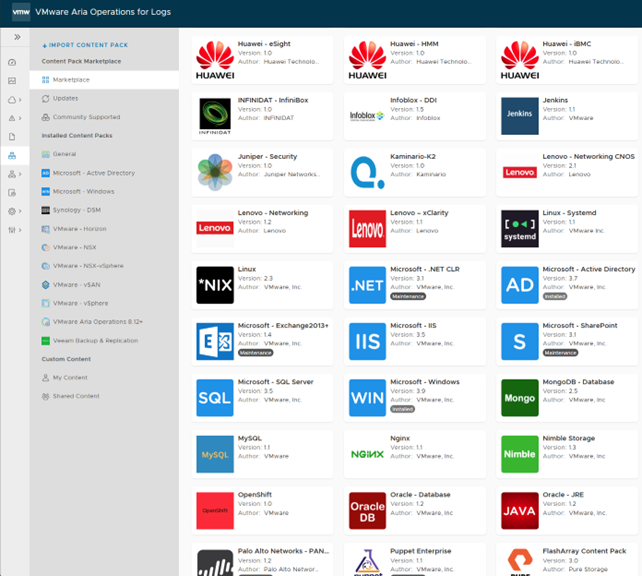Open the dashboard gauge icon in the rail
This screenshot has height=576, width=642.
click(12, 62)
